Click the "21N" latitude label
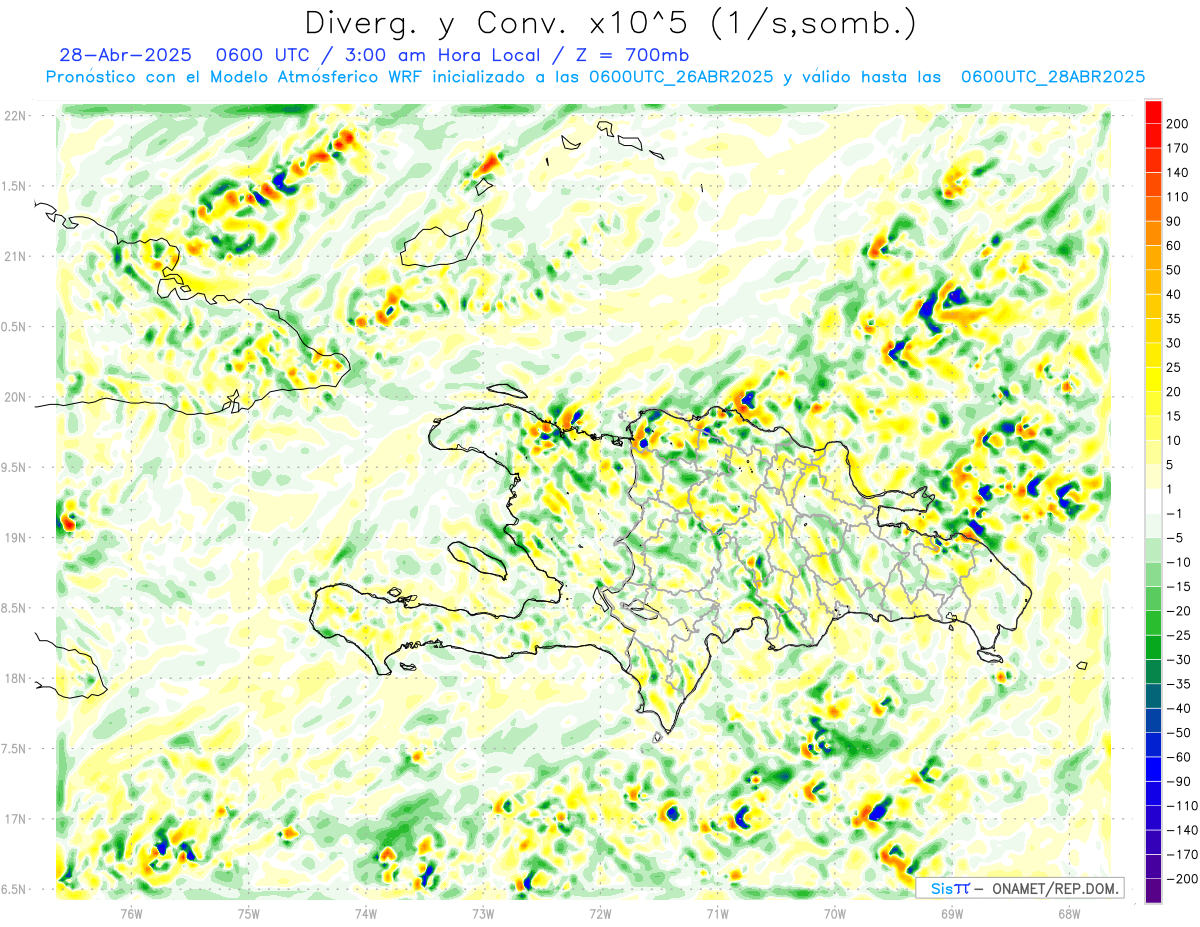The image size is (1200, 927). pos(15,257)
